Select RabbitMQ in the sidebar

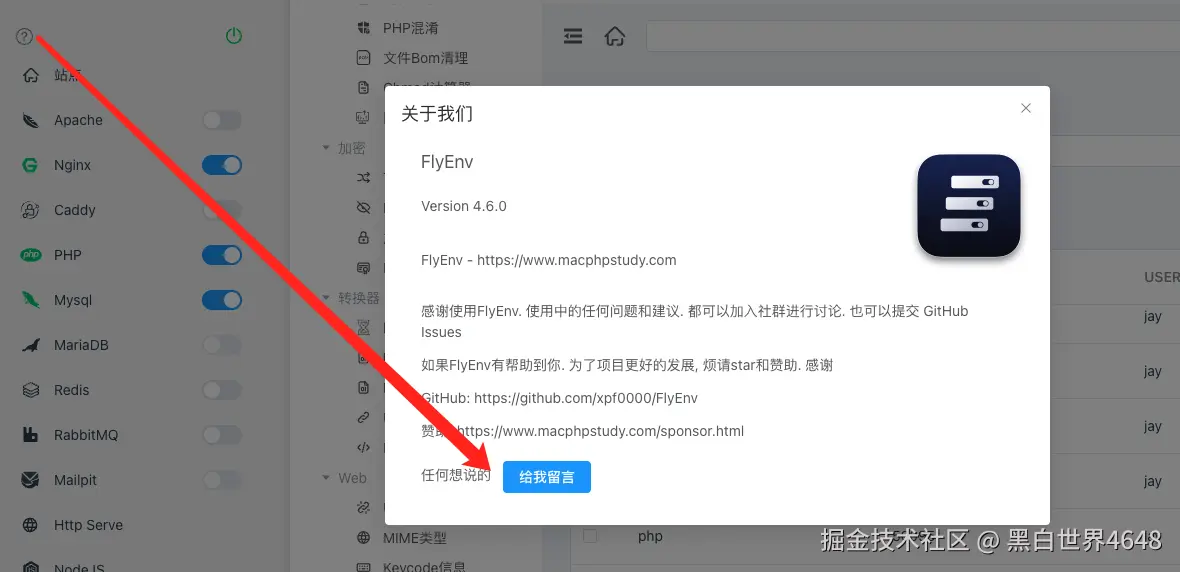pos(86,435)
